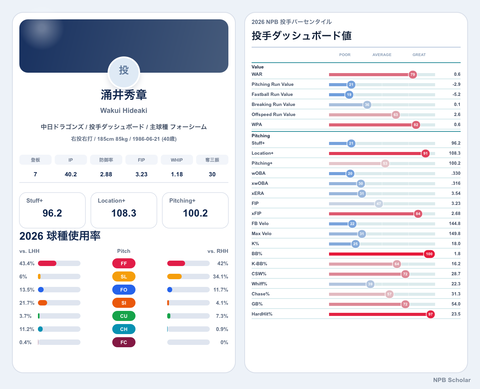Open the Location+ 108.3 card
Screen dimensions: 480x389
click(124, 210)
